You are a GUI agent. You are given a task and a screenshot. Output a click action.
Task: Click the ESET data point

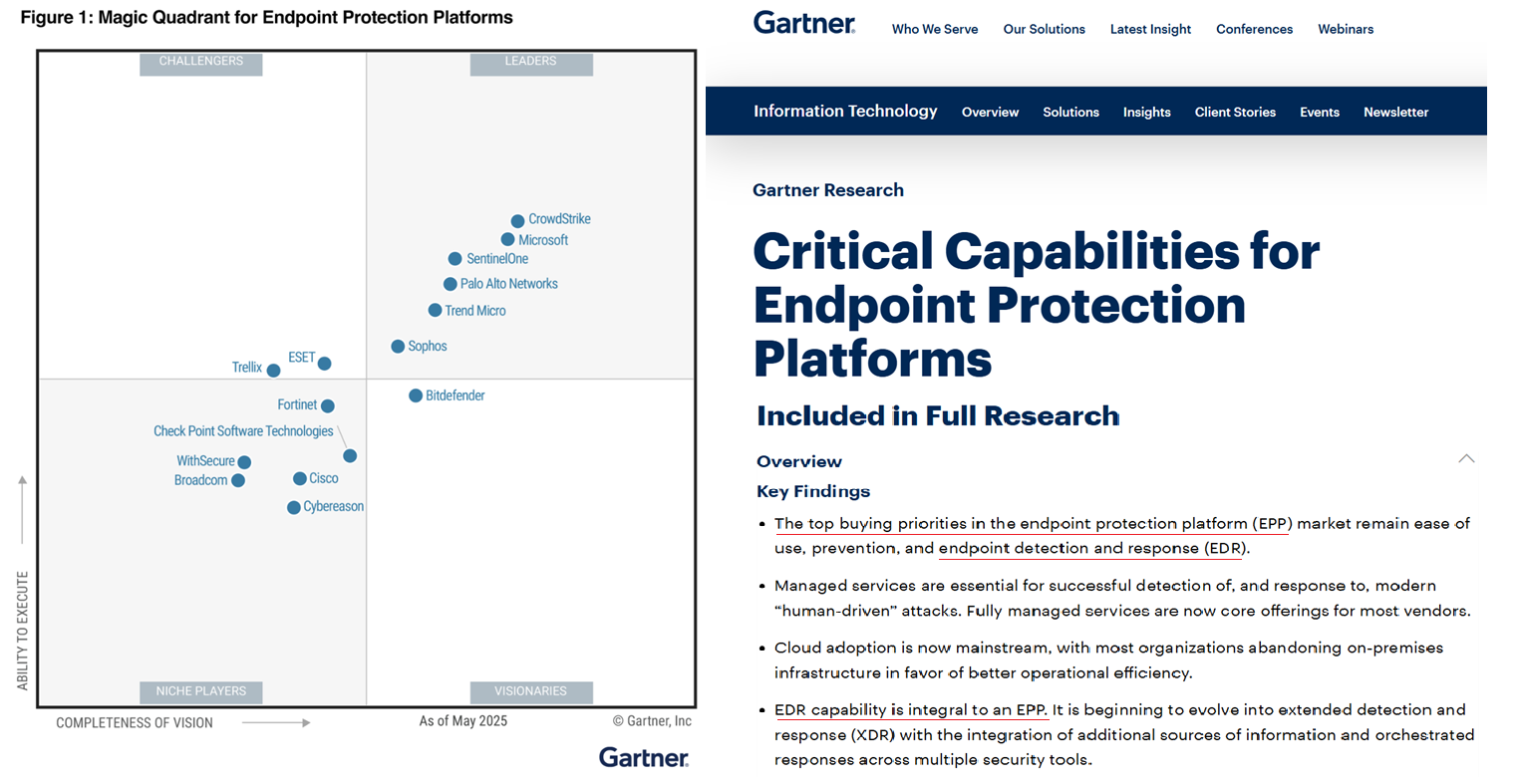click(x=324, y=364)
